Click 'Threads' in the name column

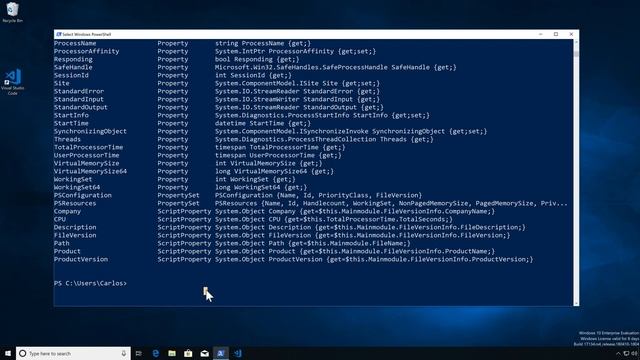[x=67, y=139]
